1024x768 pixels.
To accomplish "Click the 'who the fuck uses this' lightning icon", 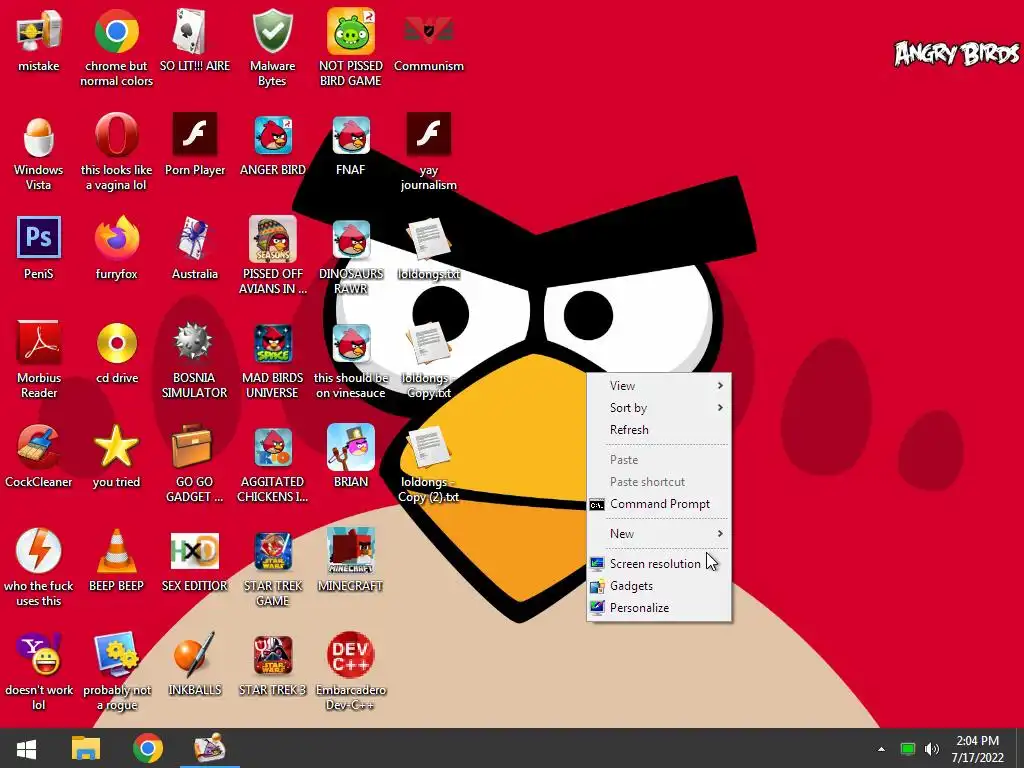I will coord(39,551).
